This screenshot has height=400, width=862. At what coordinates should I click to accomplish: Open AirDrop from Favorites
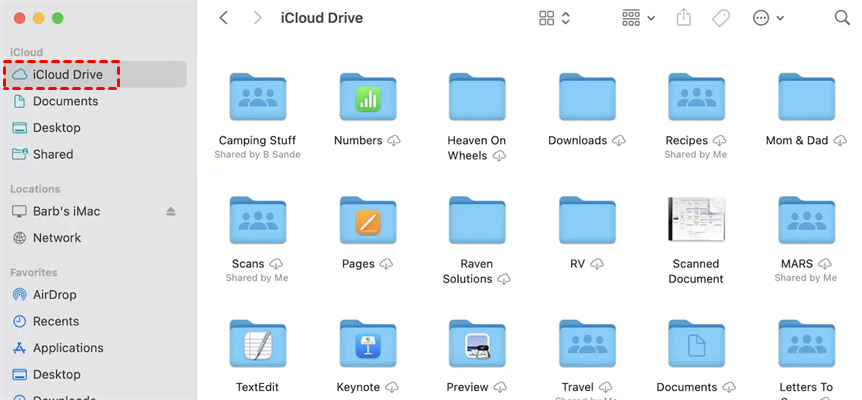click(56, 295)
